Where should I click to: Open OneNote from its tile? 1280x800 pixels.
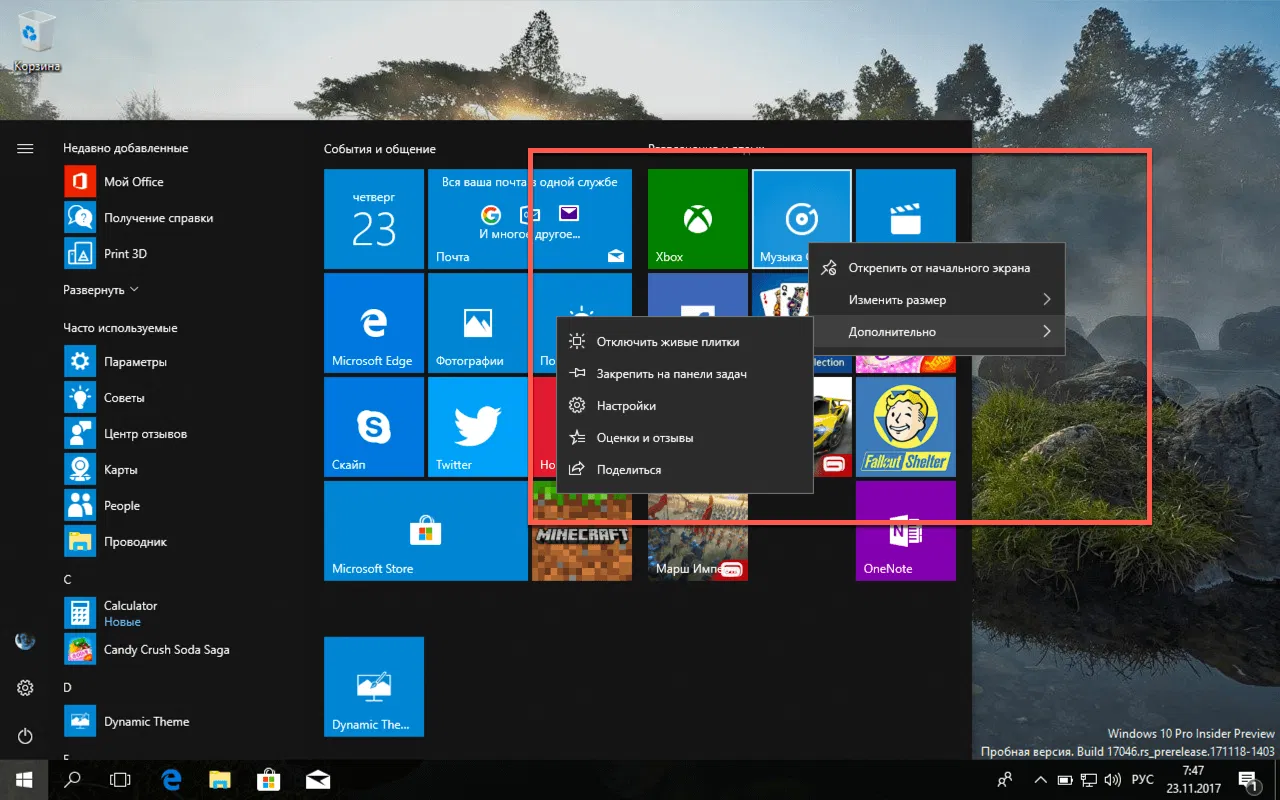tap(905, 530)
